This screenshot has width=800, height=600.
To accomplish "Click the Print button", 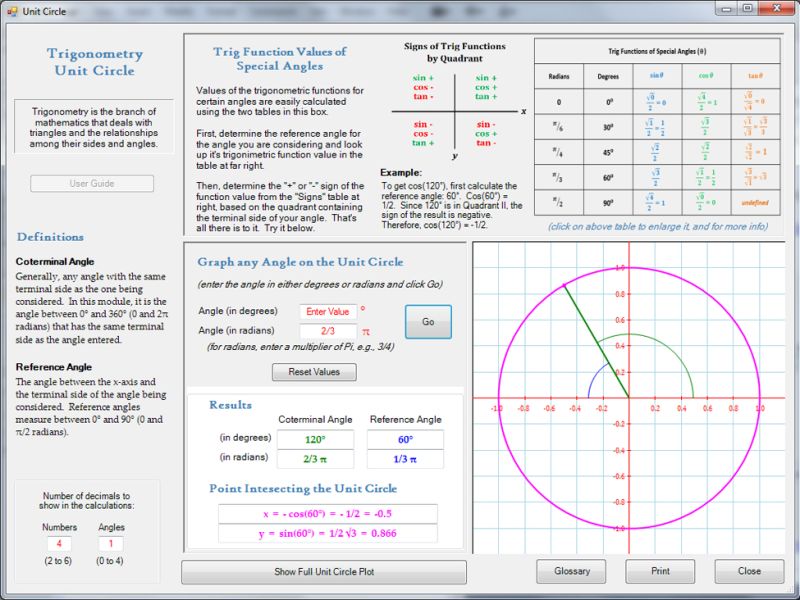I will [x=659, y=571].
